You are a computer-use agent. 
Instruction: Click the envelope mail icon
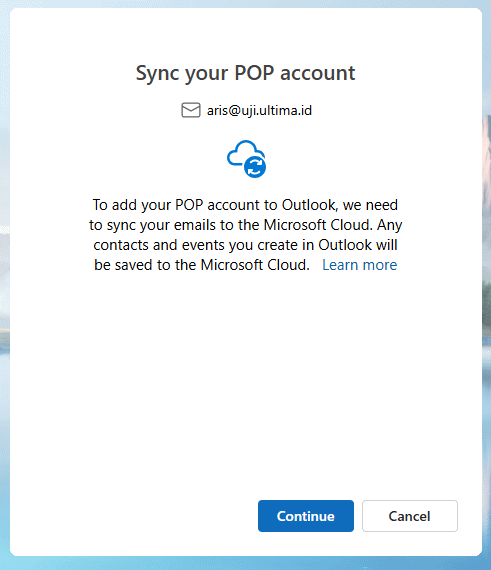(191, 110)
